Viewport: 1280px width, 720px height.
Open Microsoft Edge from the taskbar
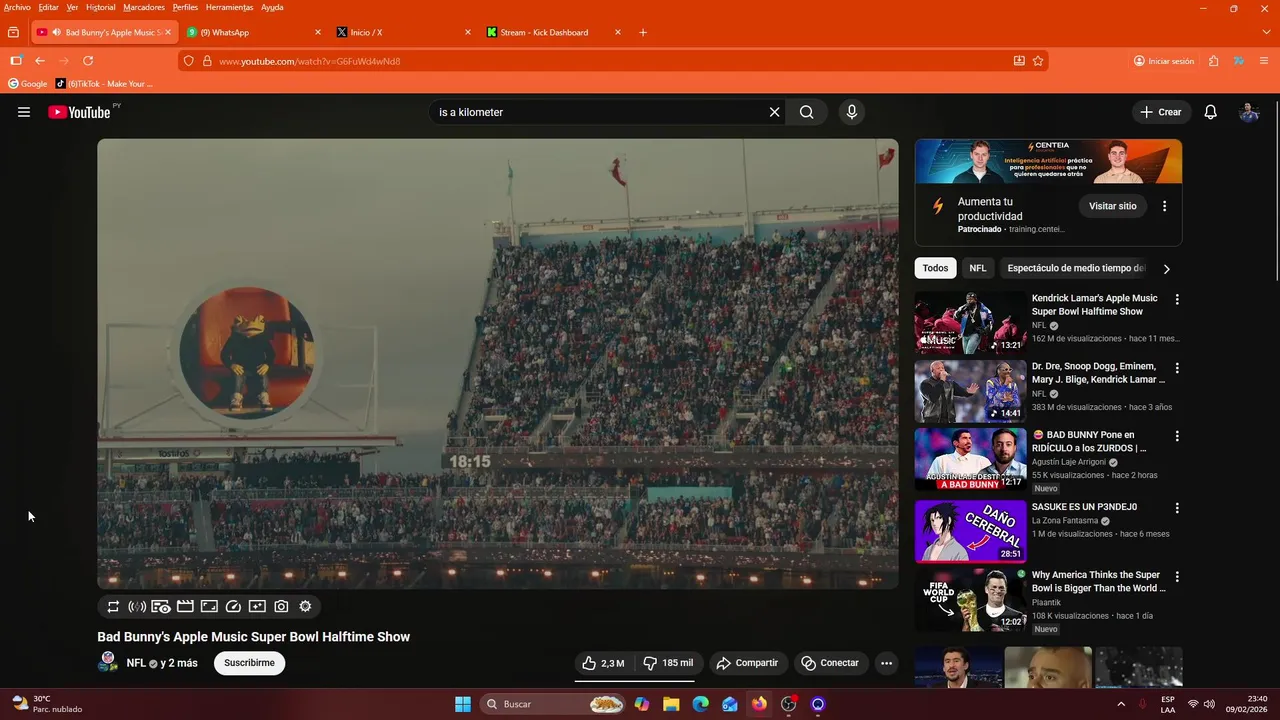(x=701, y=704)
